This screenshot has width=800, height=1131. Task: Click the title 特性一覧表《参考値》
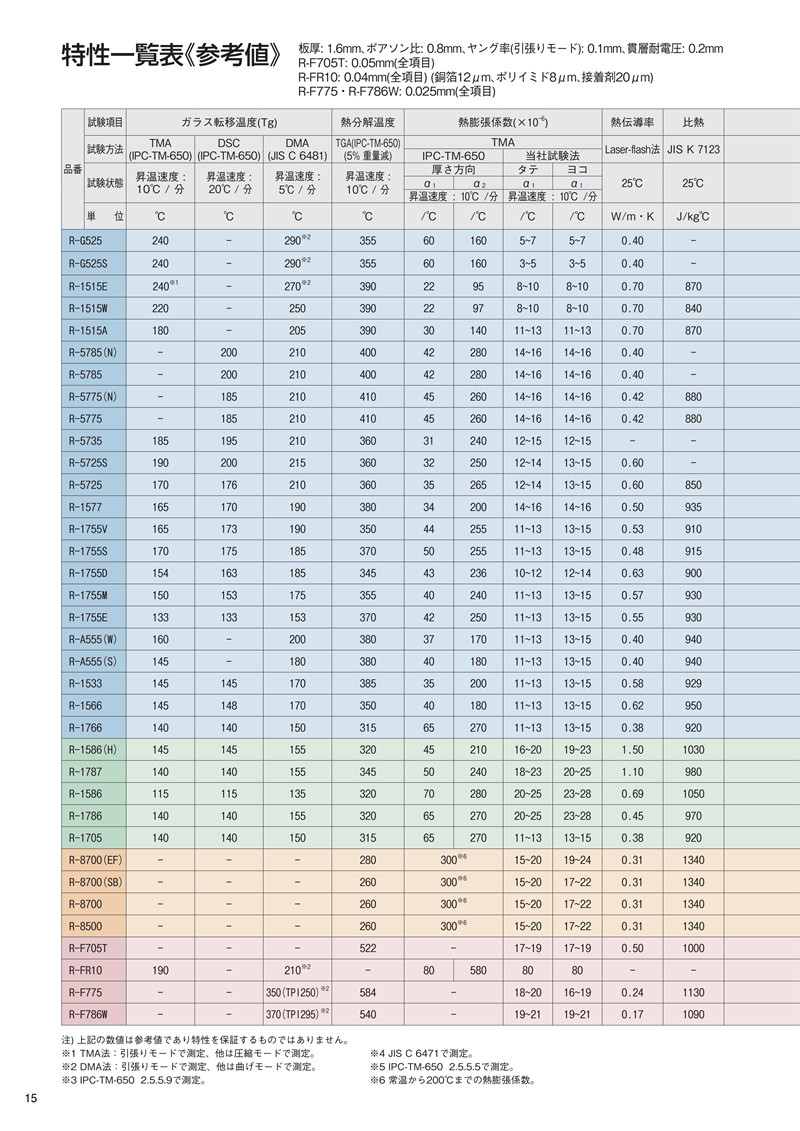[x=172, y=56]
